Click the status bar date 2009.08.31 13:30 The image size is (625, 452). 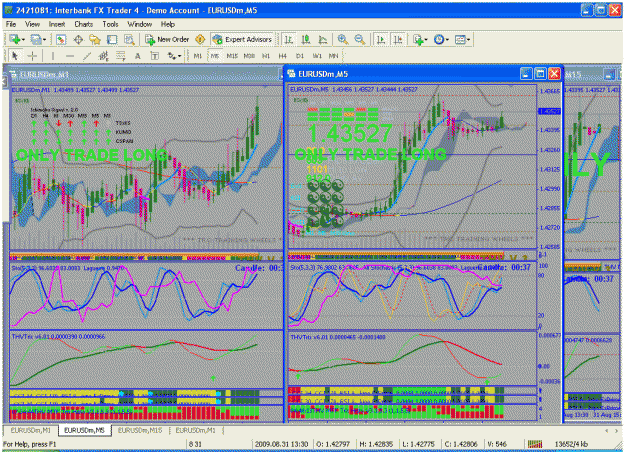pyautogui.click(x=281, y=444)
